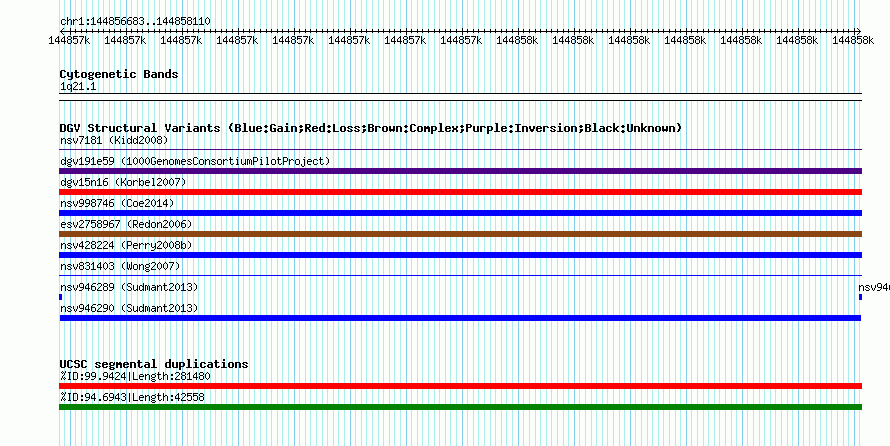
Task: Click the %ID:99.9424|Length:281480 label
Action: [135, 376]
